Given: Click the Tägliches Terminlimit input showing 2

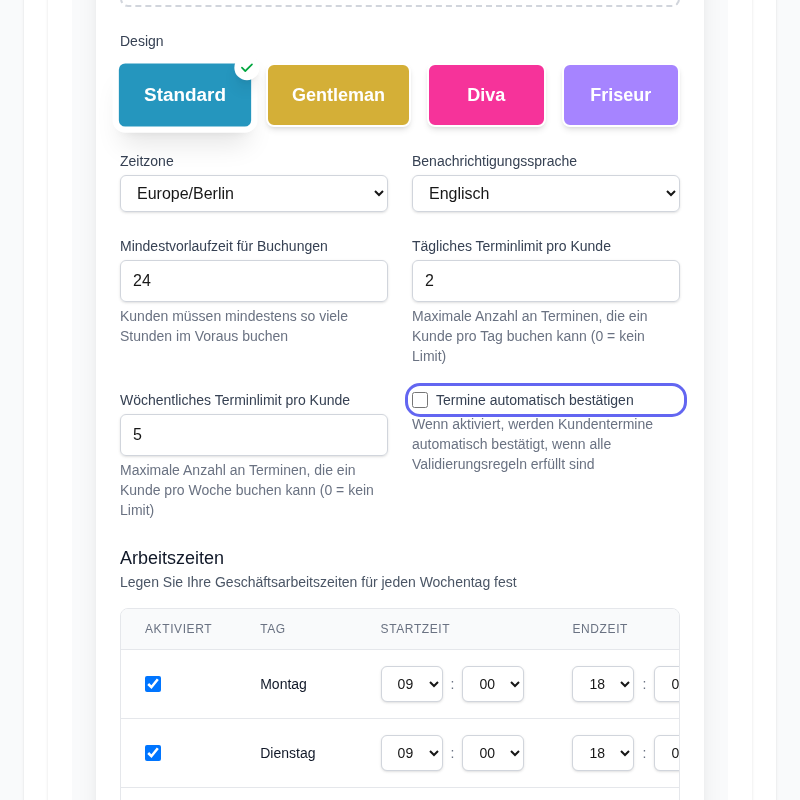Looking at the screenshot, I should pyautogui.click(x=545, y=281).
